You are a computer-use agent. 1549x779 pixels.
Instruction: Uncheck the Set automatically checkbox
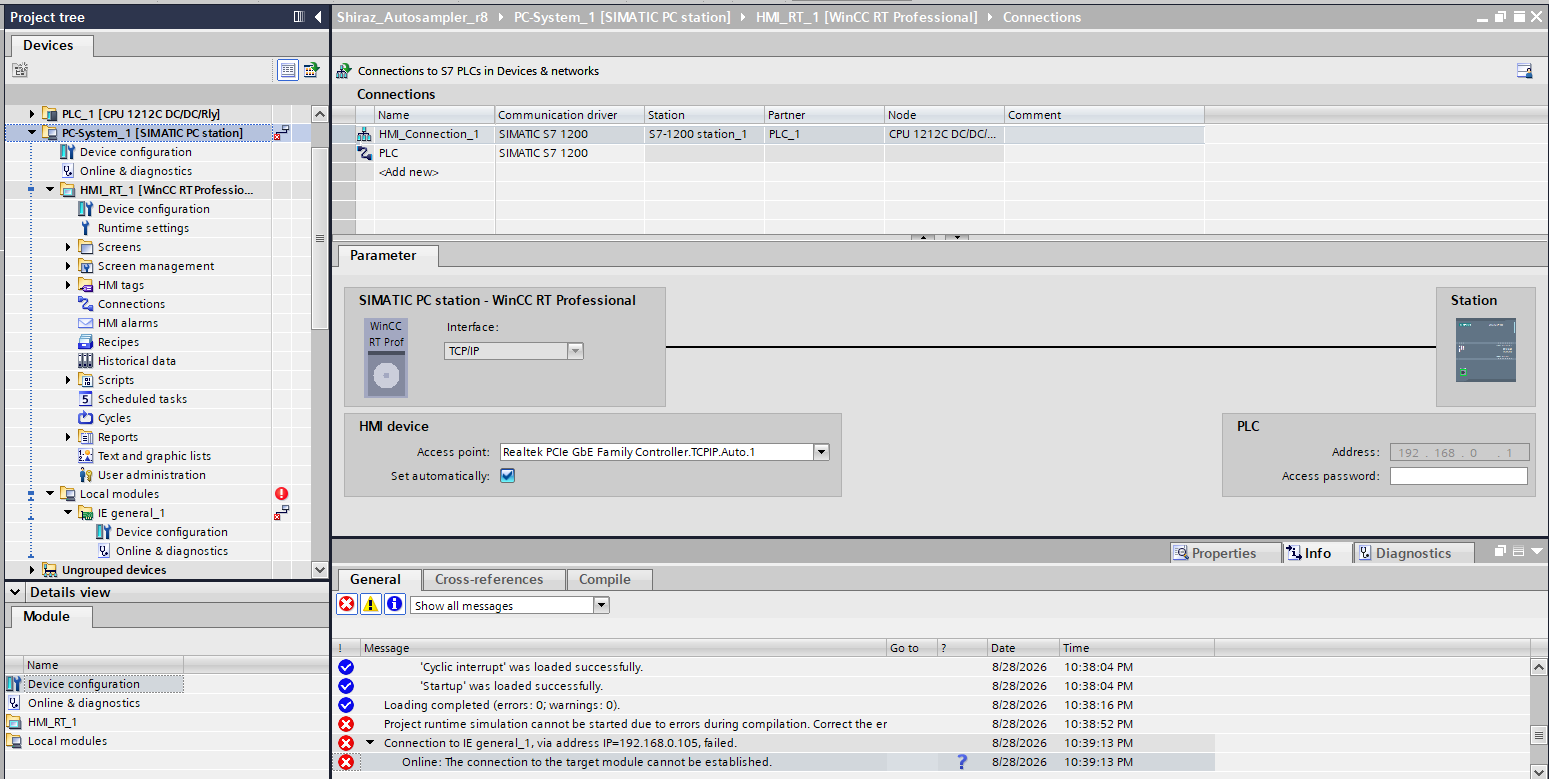(x=507, y=476)
